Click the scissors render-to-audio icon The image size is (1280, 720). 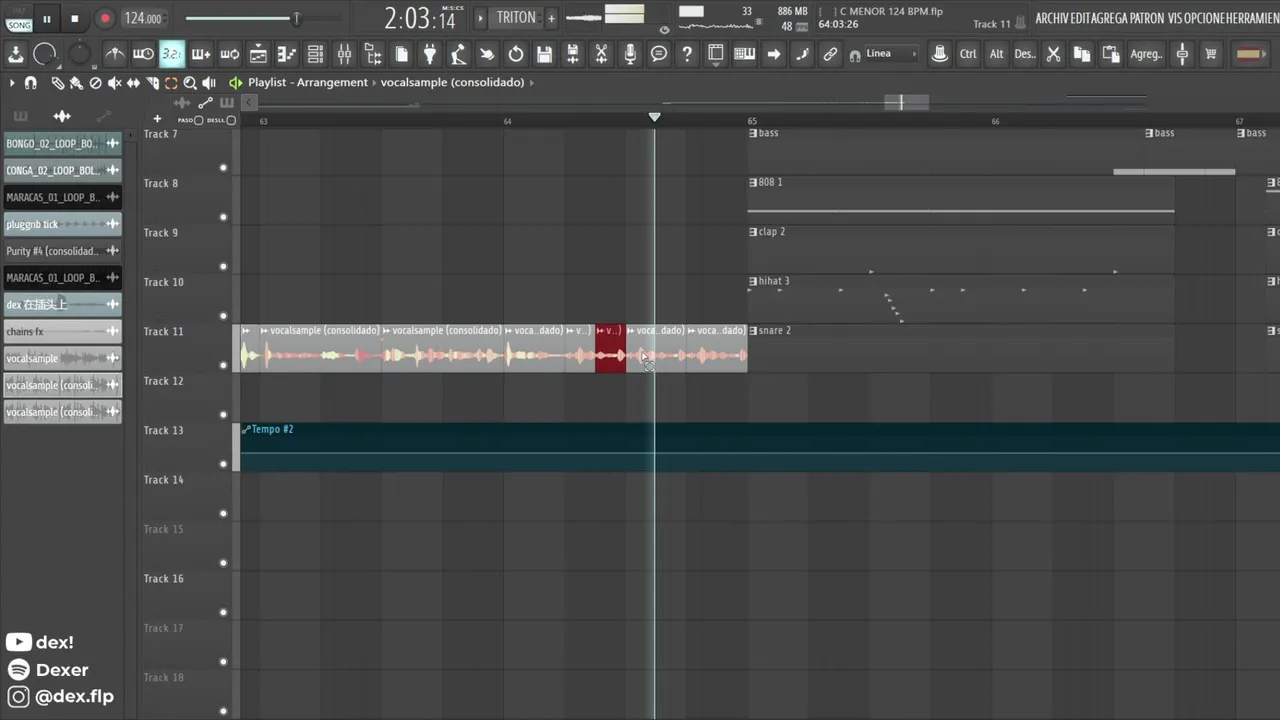[x=601, y=54]
